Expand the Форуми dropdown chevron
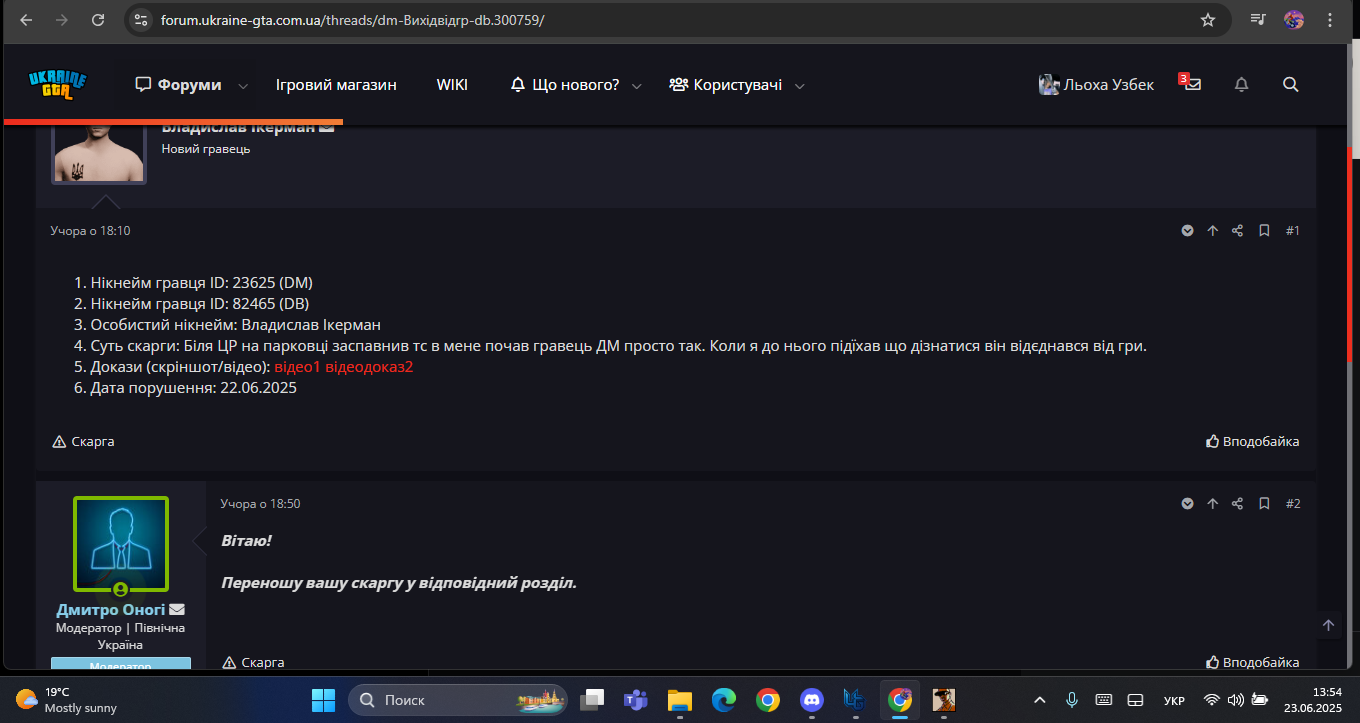Viewport: 1360px width, 723px height. coord(243,86)
